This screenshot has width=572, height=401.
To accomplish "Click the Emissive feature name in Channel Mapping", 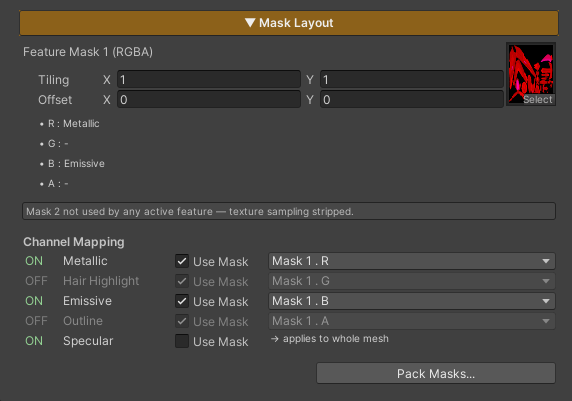I will coord(88,301).
